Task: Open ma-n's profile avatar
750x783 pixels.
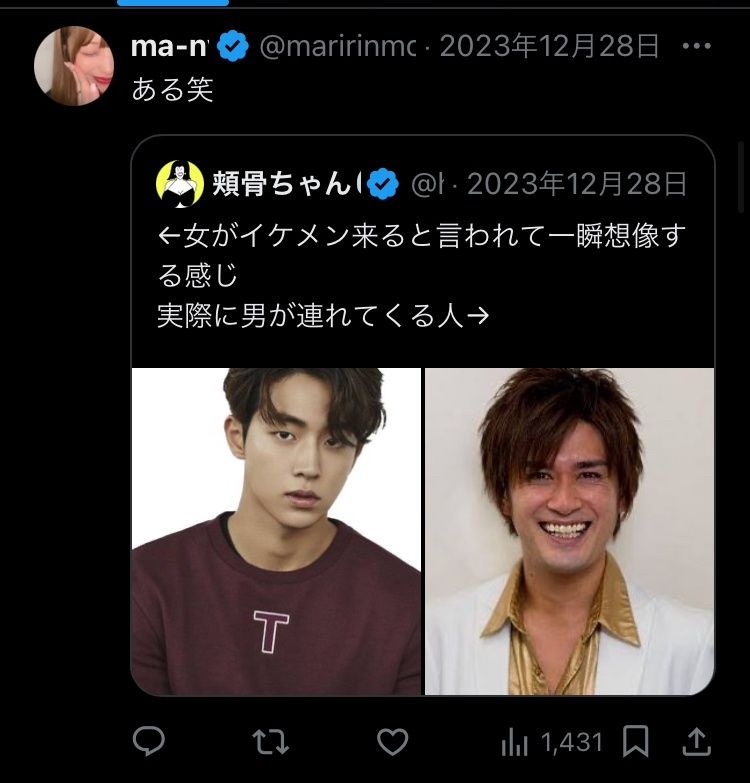Action: pos(74,66)
